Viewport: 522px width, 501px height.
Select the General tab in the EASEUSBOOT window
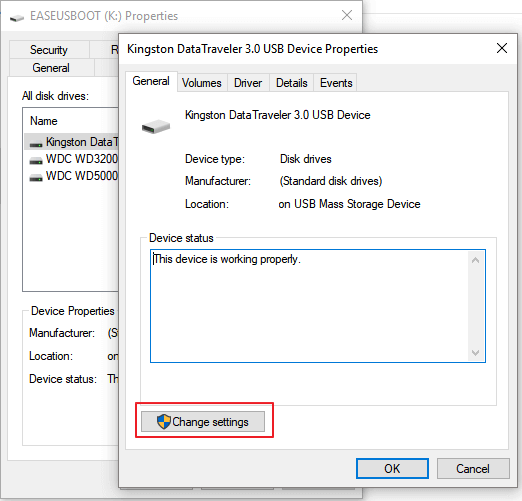tap(51, 68)
